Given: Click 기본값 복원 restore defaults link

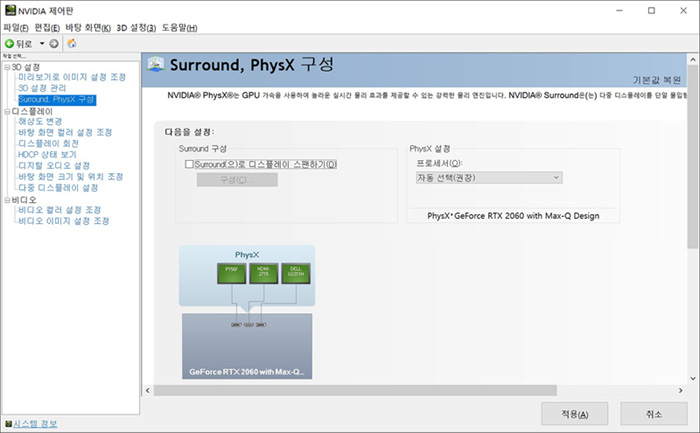Looking at the screenshot, I should pyautogui.click(x=657, y=80).
